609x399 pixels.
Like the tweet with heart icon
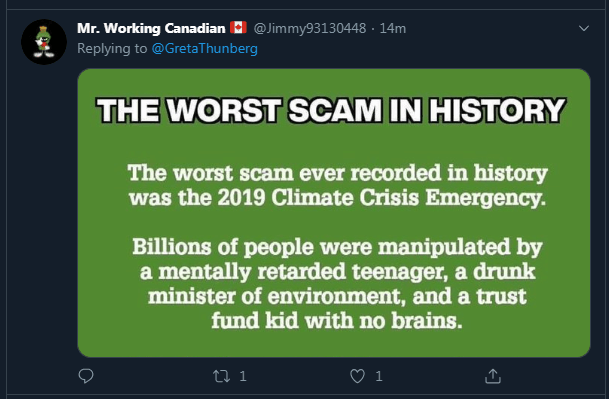357,376
